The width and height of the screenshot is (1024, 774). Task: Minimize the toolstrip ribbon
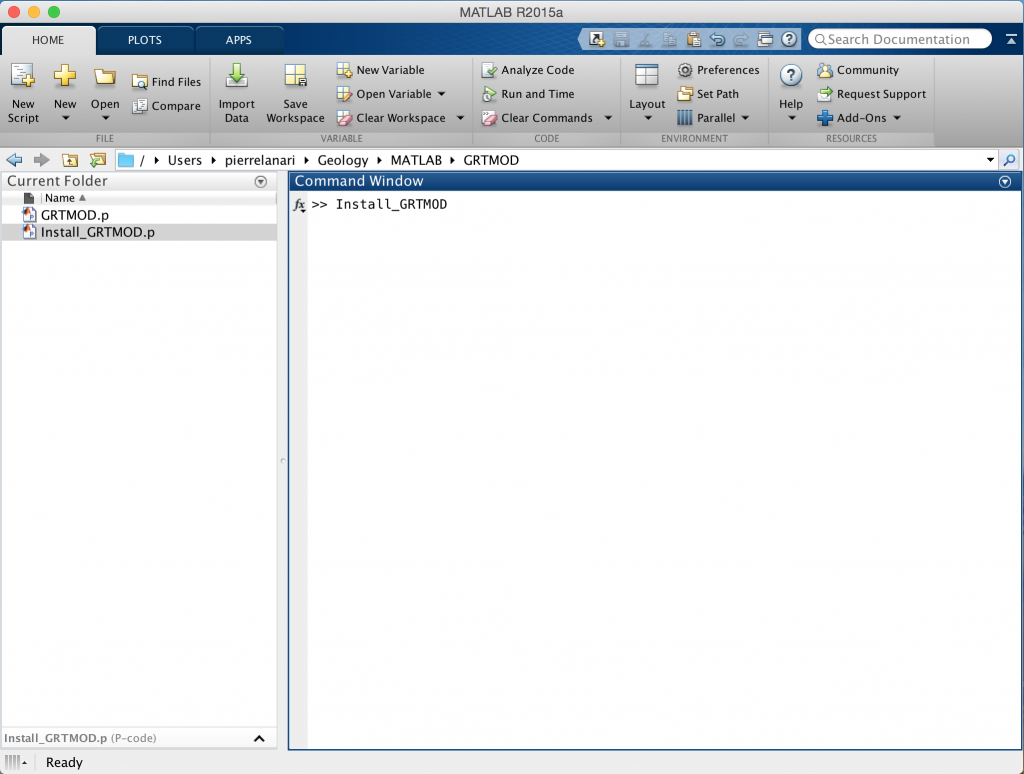(1010, 40)
